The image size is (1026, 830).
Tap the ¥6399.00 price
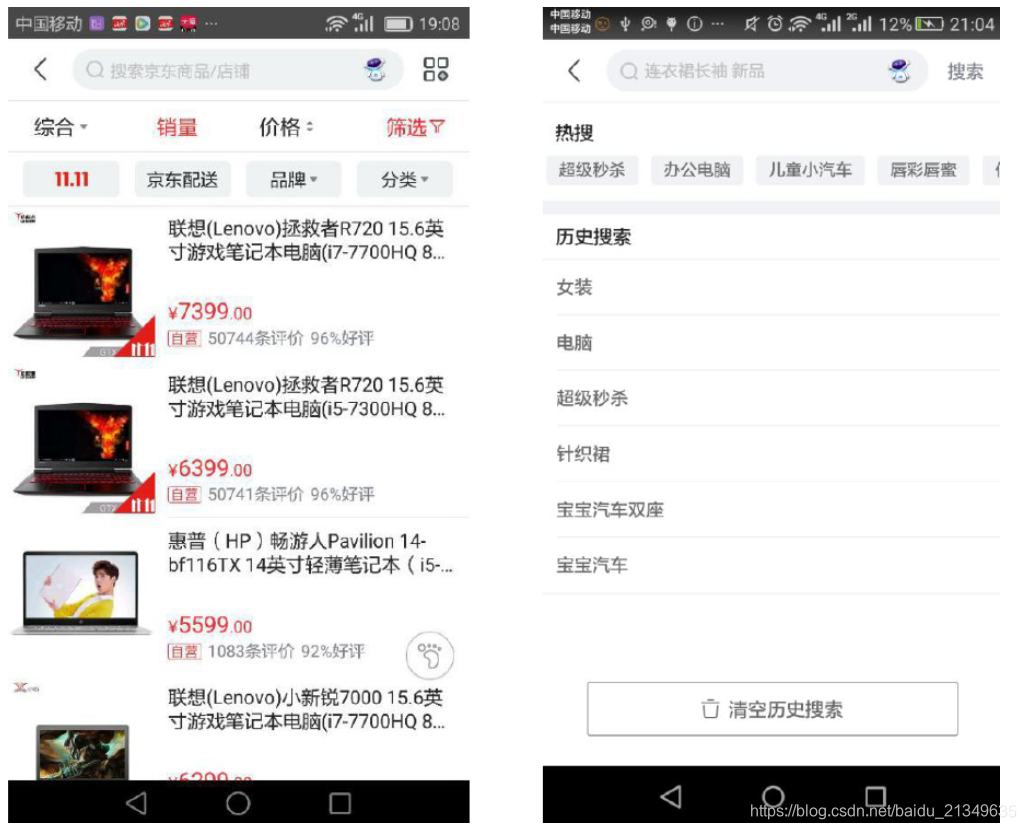pyautogui.click(x=209, y=469)
